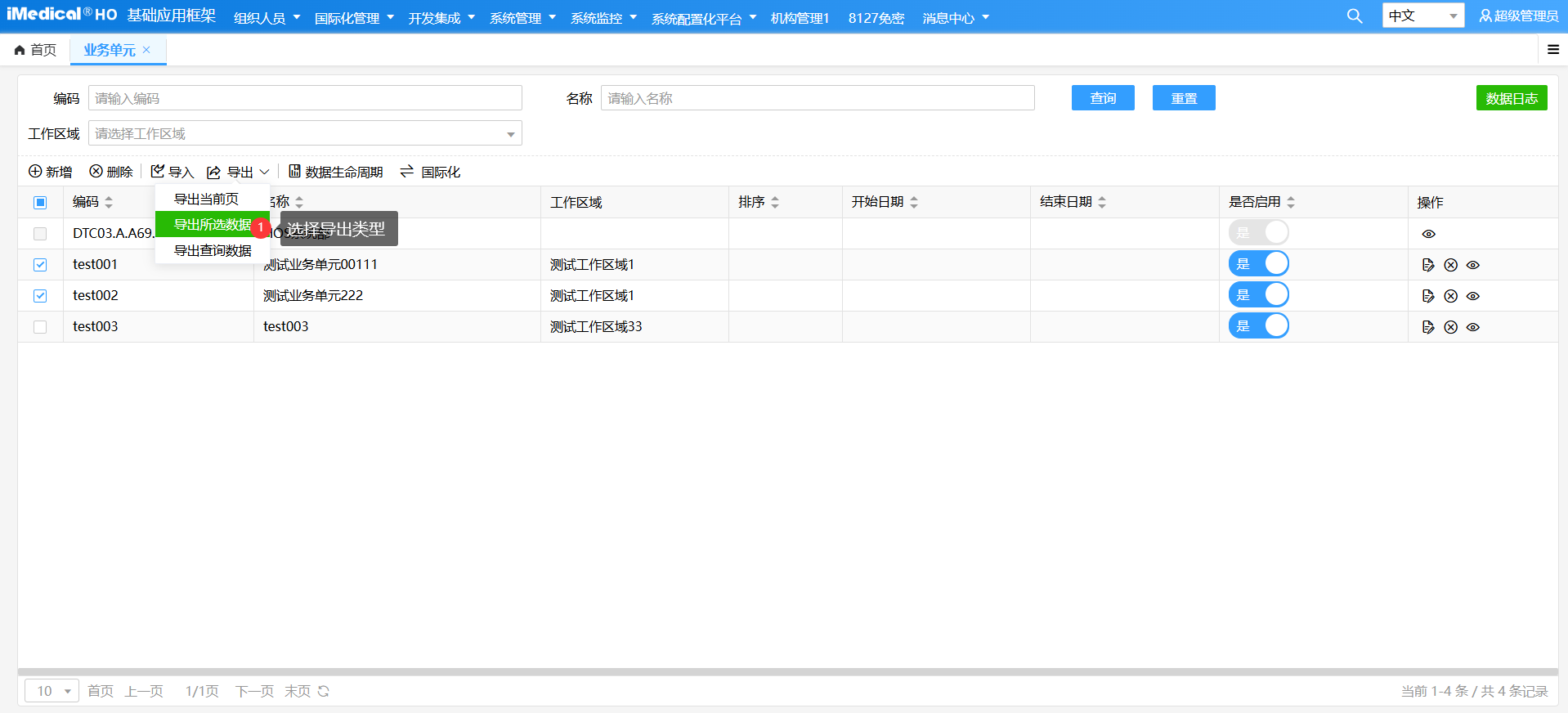
Task: Choose 导出当前页 in export menu
Action: tap(206, 199)
